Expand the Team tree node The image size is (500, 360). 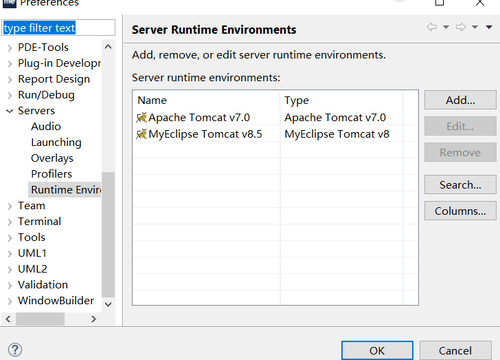point(10,206)
